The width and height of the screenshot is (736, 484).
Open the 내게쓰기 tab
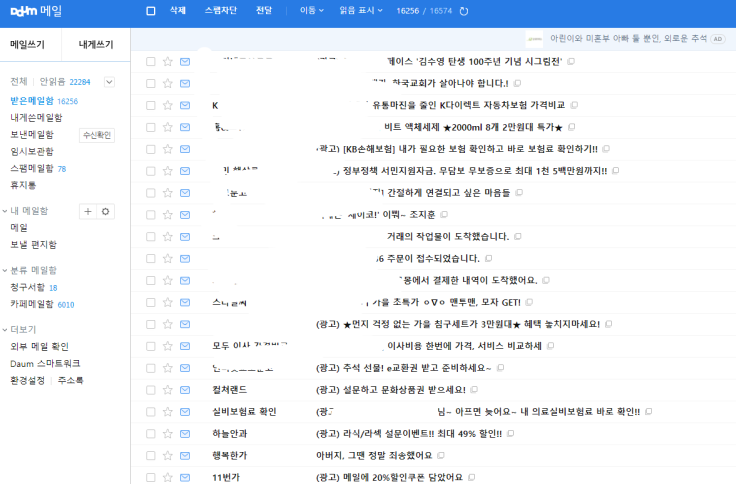96,45
